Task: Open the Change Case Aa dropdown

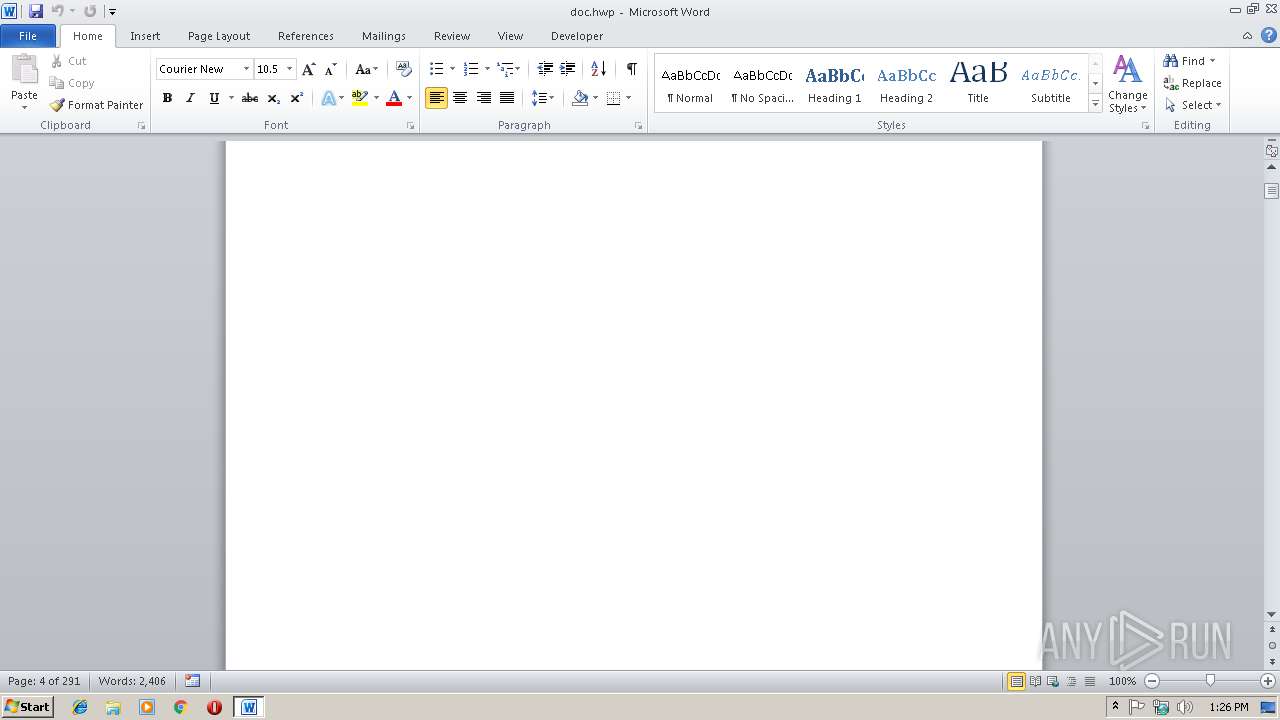Action: 366,69
